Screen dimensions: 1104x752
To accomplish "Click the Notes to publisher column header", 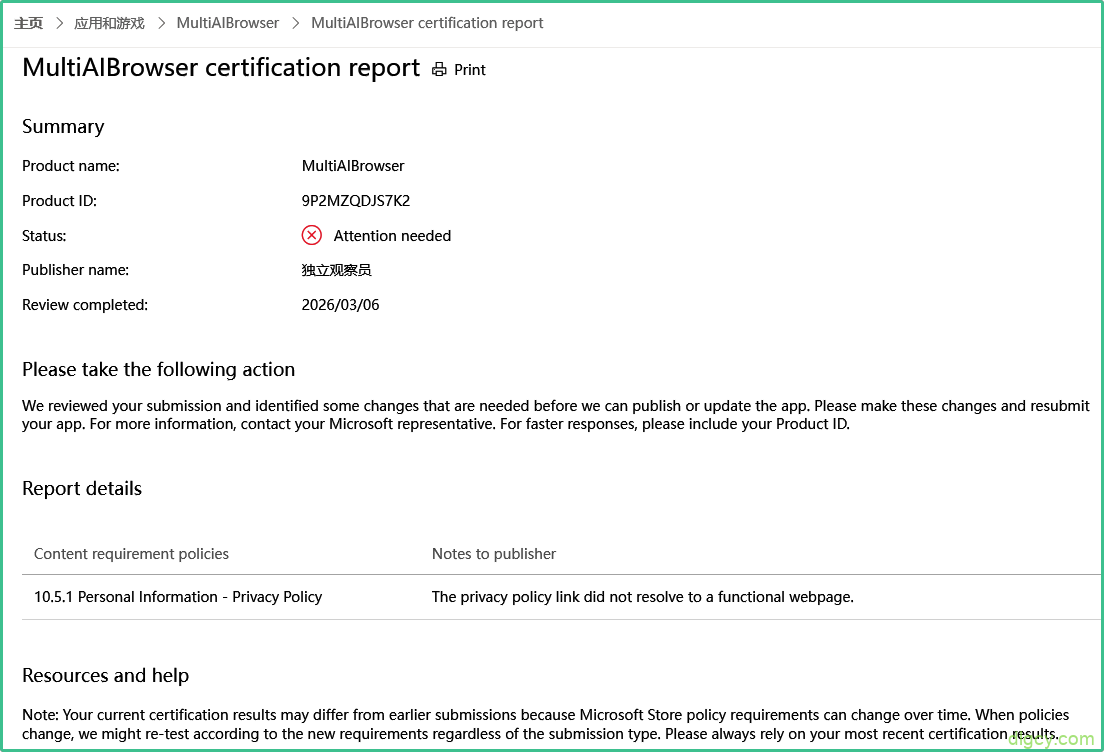I will 494,554.
